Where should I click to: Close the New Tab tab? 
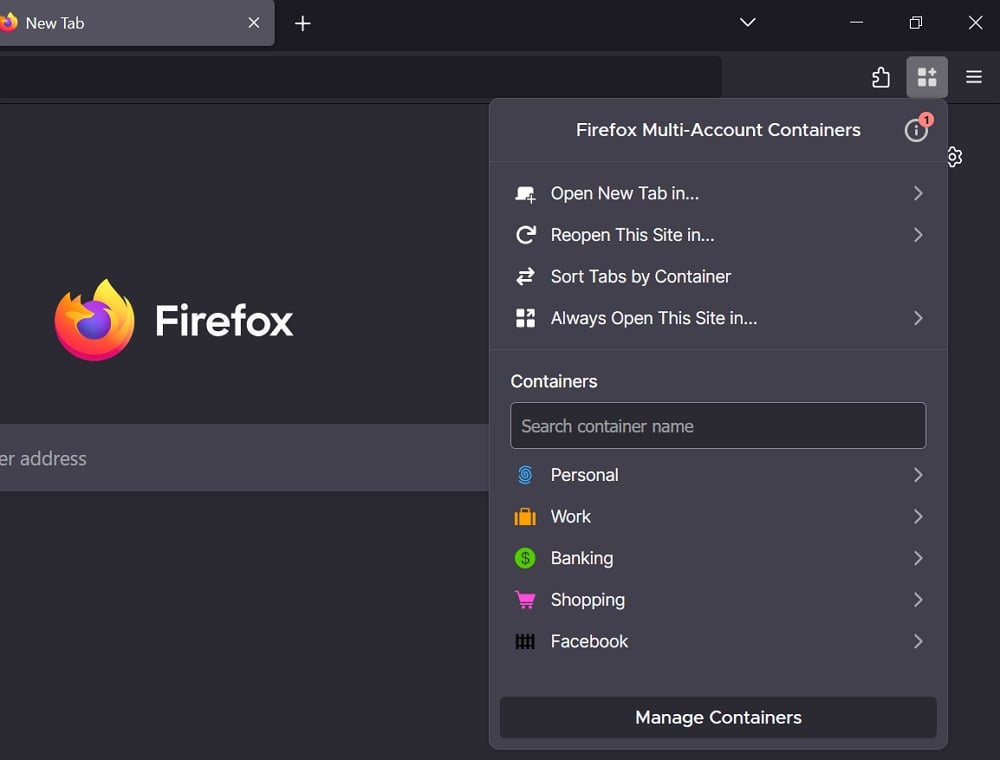253,23
